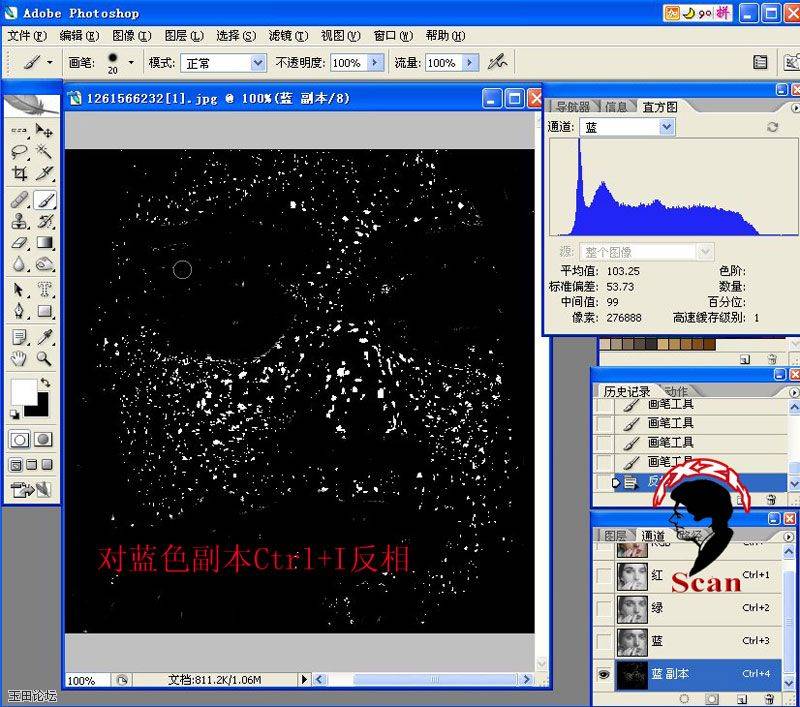800x707 pixels.
Task: Open the 流量 slider arrow
Action: 470,63
